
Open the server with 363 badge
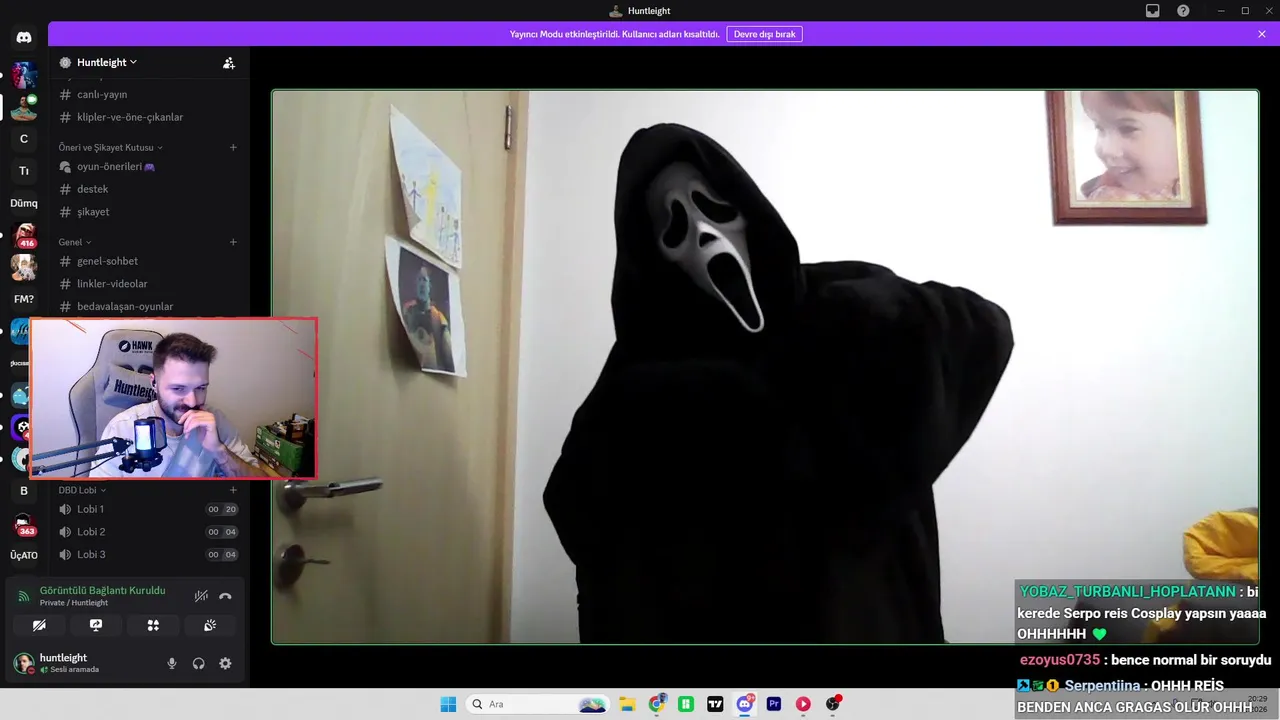pyautogui.click(x=24, y=523)
